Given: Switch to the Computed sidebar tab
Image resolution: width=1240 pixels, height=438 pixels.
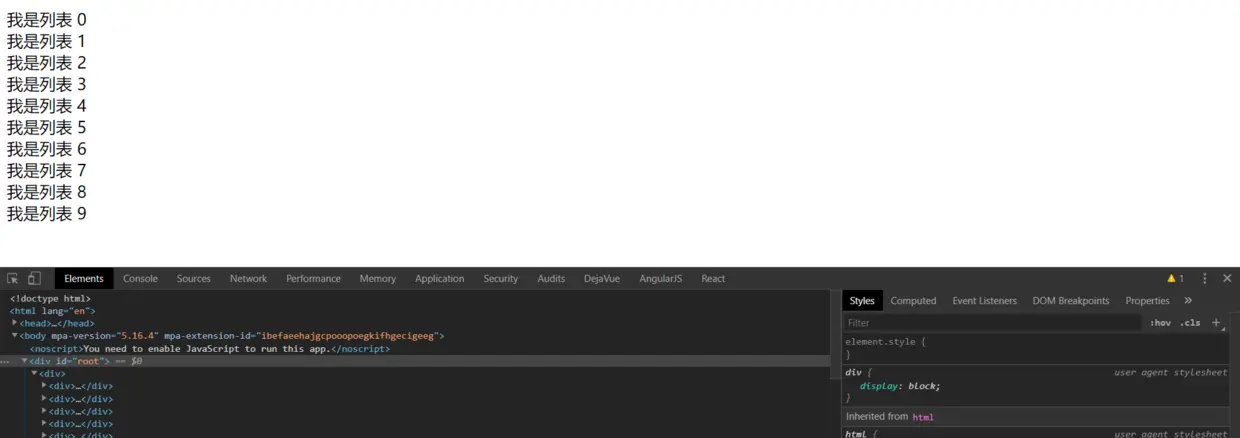Looking at the screenshot, I should [x=914, y=300].
